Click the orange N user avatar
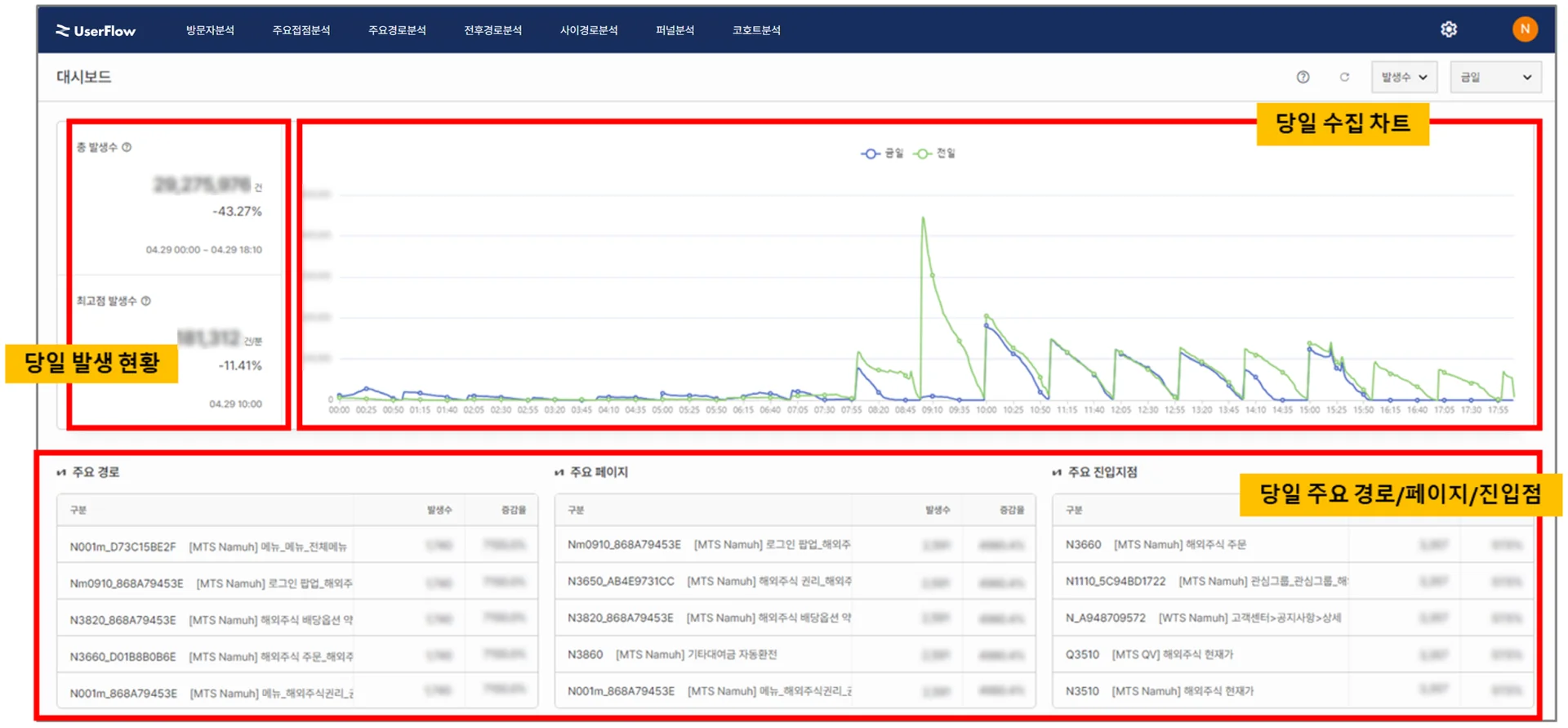 [x=1524, y=29]
